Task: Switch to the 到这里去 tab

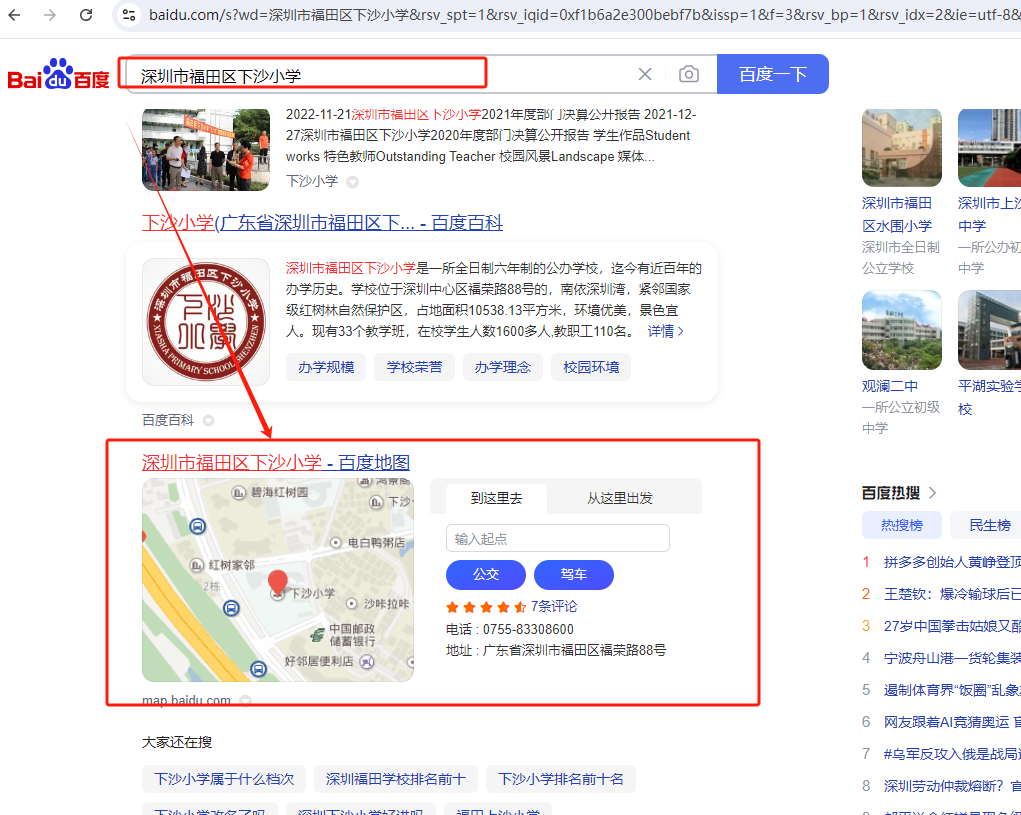Action: pyautogui.click(x=496, y=498)
